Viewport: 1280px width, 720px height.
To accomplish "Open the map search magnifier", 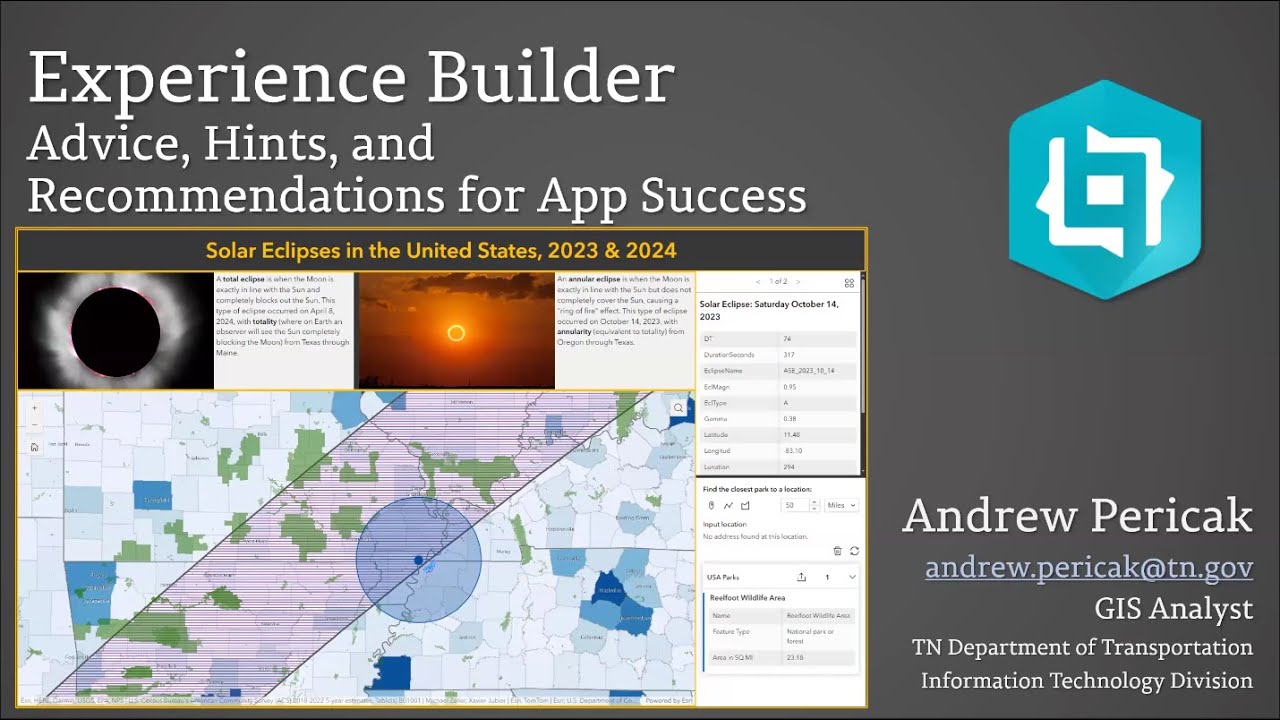I will 679,408.
